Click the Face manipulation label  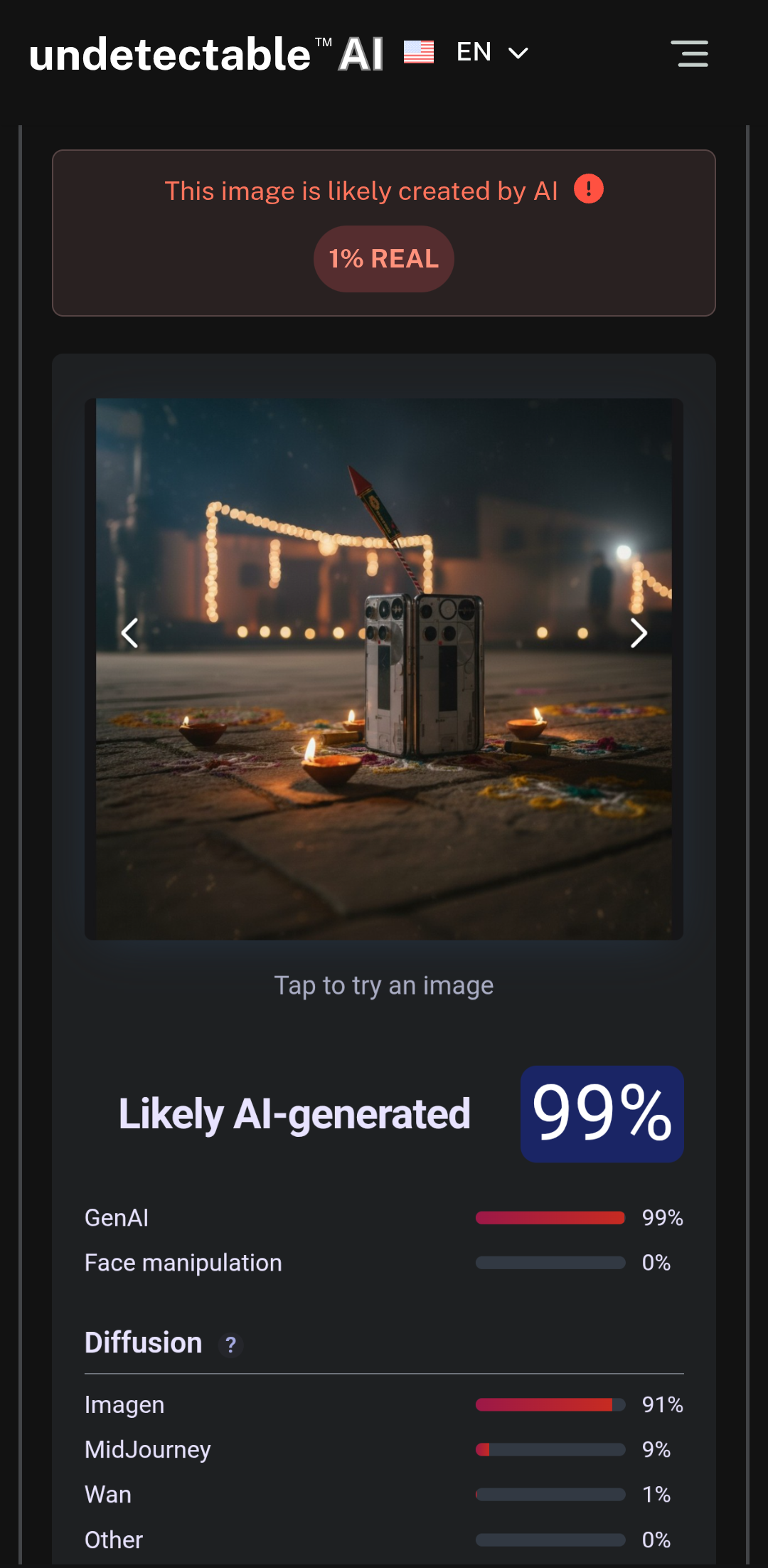coord(183,1263)
